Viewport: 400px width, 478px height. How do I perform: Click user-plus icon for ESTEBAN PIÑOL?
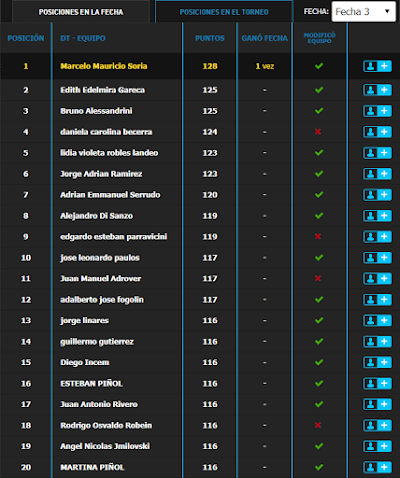coord(377,383)
